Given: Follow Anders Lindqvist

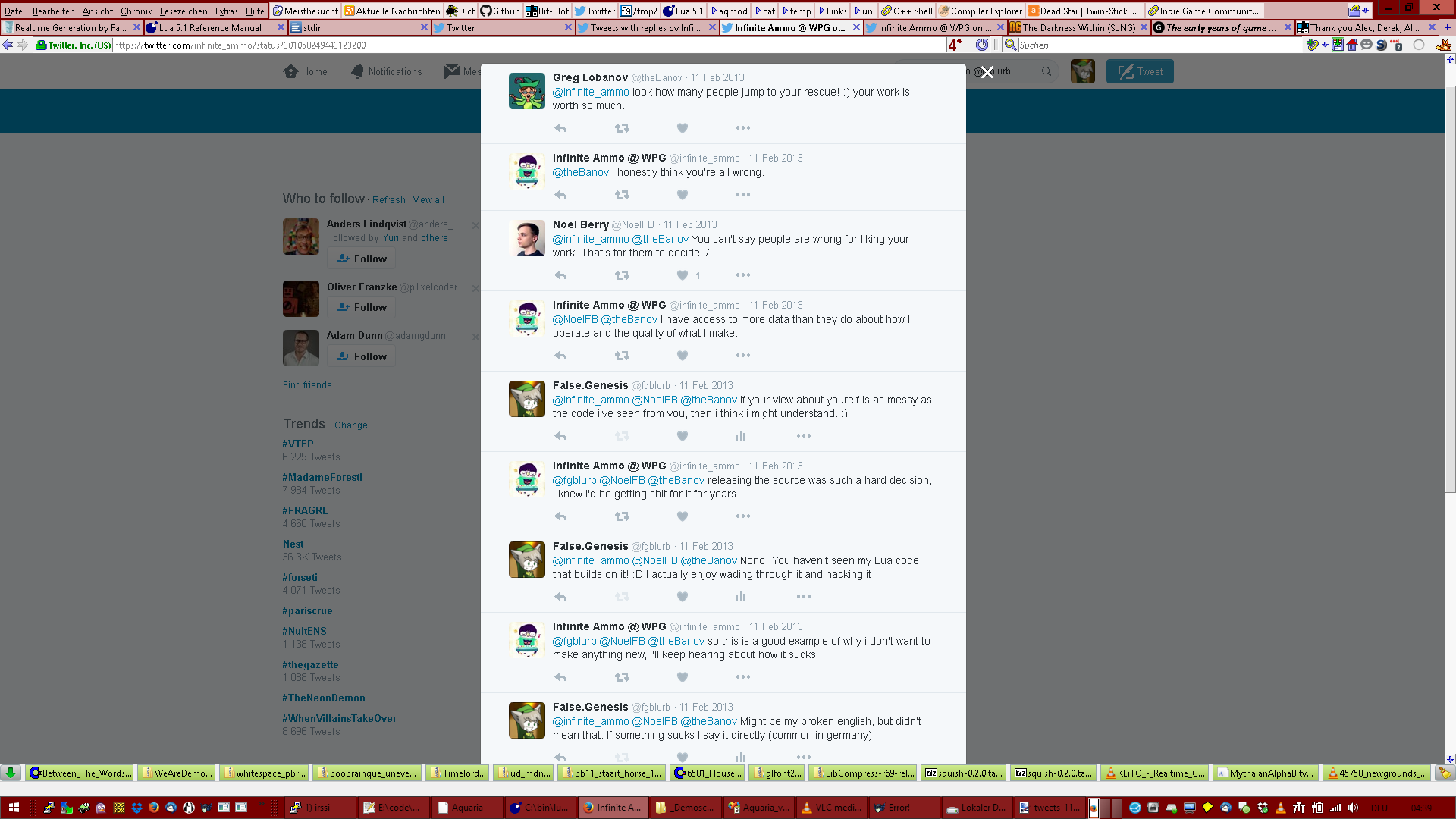Looking at the screenshot, I should click(362, 259).
